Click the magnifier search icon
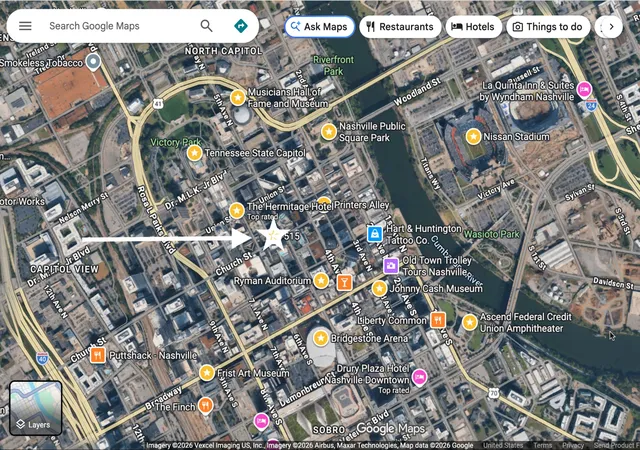 [x=207, y=26]
